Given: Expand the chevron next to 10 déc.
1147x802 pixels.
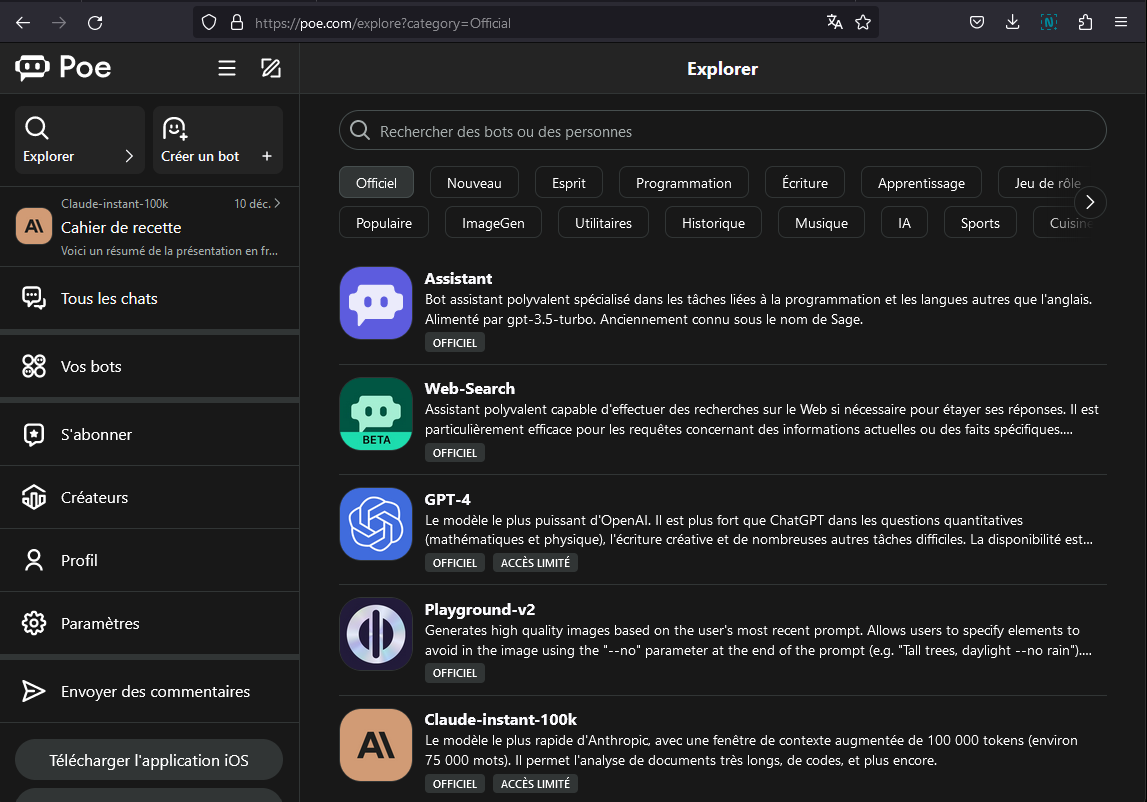Looking at the screenshot, I should pyautogui.click(x=277, y=203).
